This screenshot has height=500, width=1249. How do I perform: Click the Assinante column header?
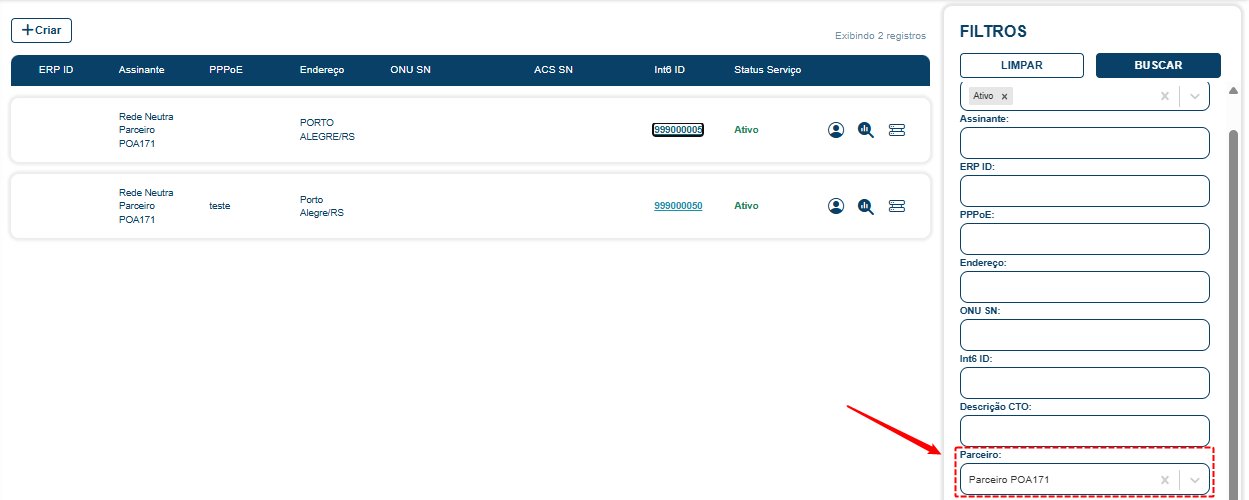tap(141, 70)
